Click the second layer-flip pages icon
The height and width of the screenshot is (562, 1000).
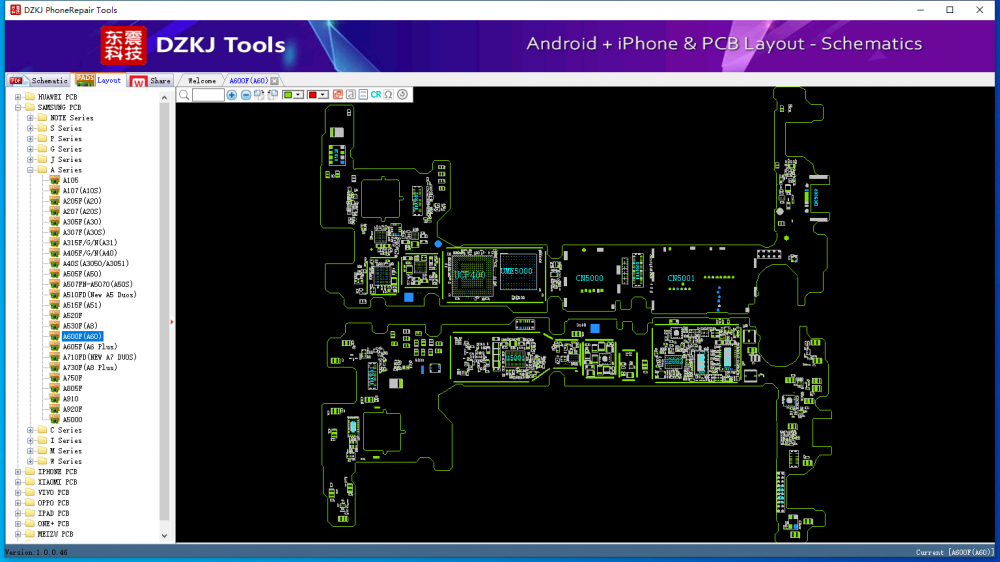coord(273,95)
